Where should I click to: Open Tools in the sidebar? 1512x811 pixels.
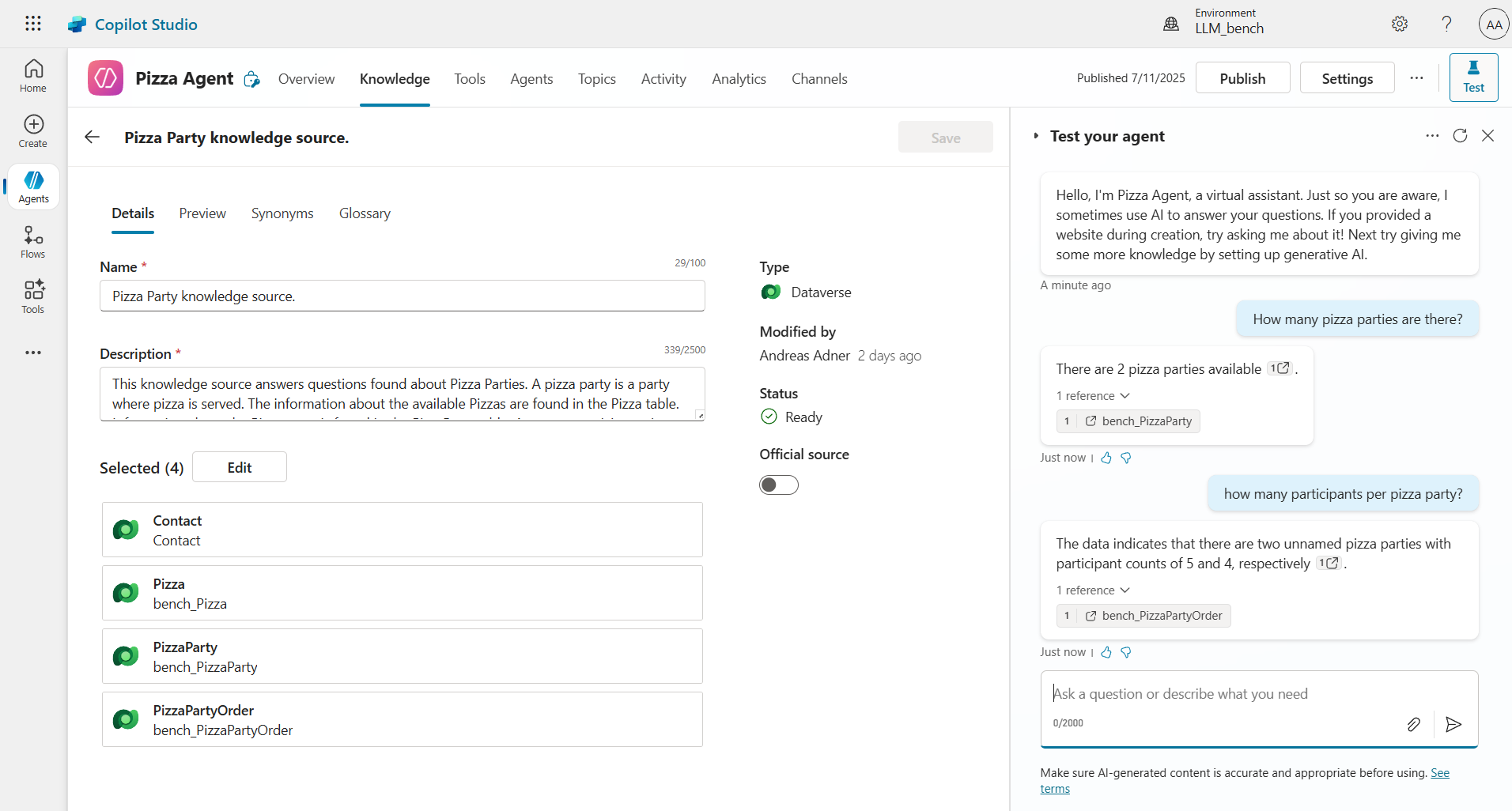click(33, 297)
